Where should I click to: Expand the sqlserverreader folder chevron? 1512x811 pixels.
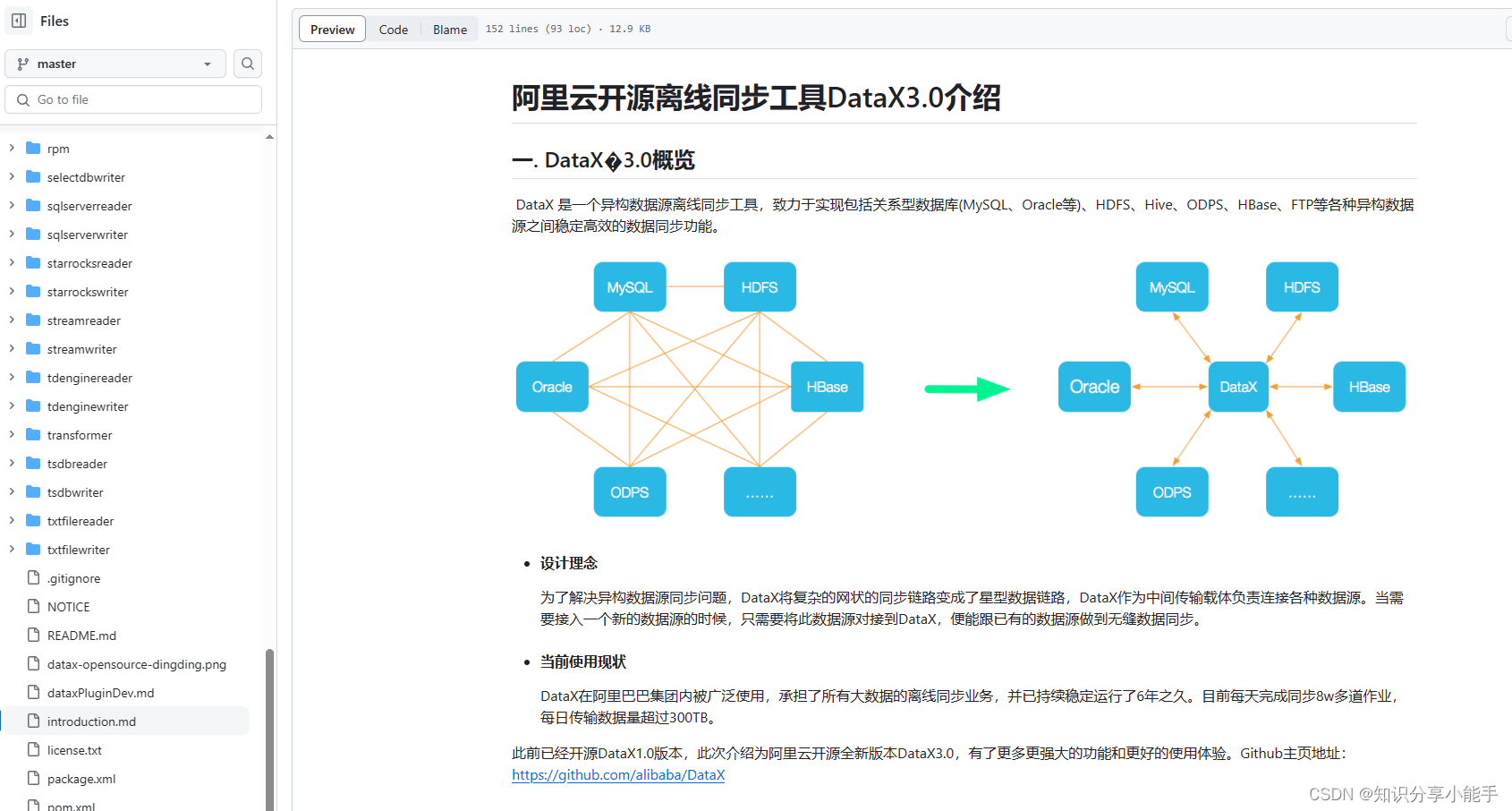(x=12, y=205)
